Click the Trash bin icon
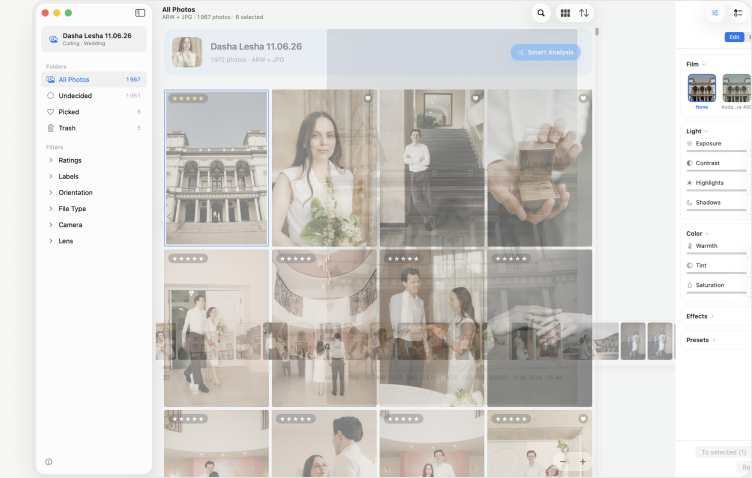 point(50,128)
